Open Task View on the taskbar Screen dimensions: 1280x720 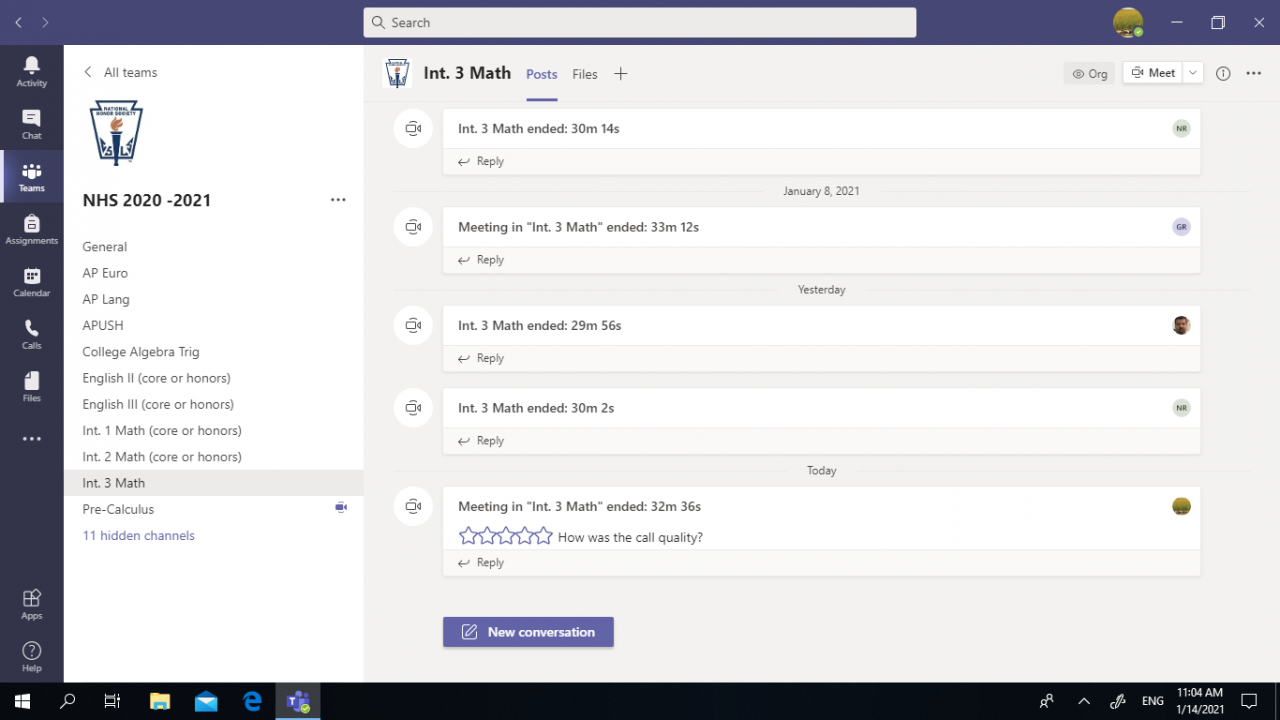click(113, 701)
